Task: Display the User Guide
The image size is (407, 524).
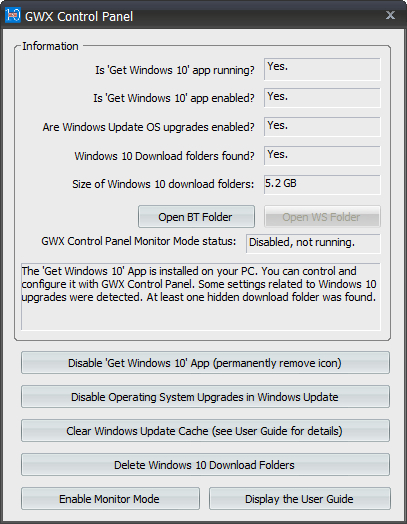Action: tap(300, 499)
